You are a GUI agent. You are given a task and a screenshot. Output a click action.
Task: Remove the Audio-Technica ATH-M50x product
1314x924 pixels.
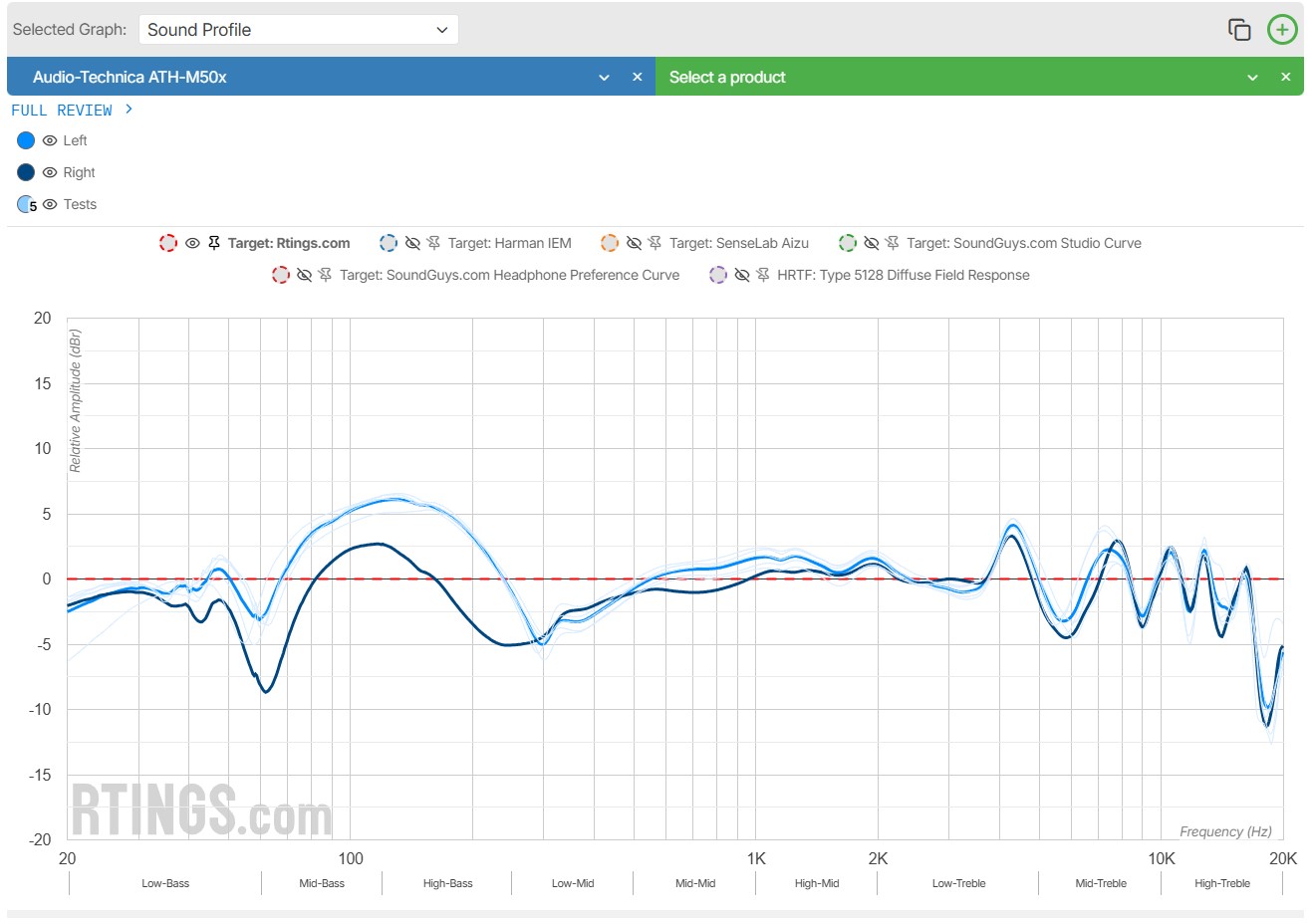click(x=638, y=77)
